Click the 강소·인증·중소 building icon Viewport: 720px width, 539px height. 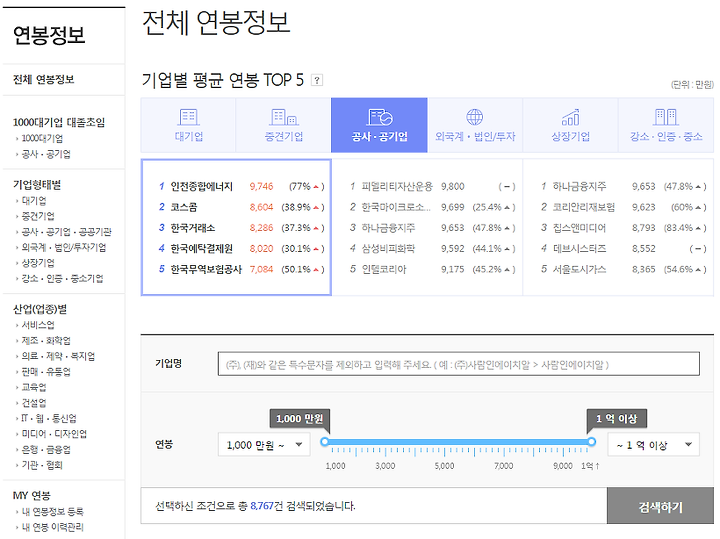pos(666,117)
